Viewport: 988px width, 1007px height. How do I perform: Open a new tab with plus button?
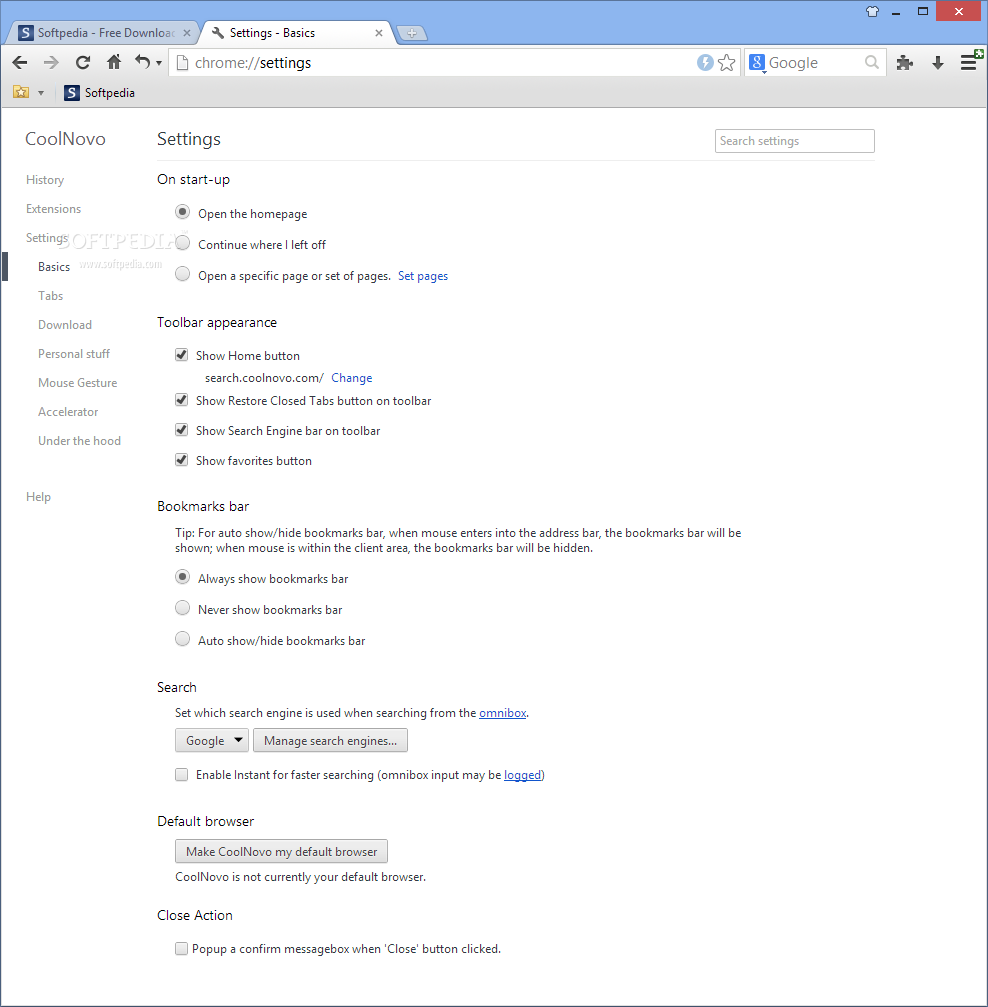pos(412,33)
